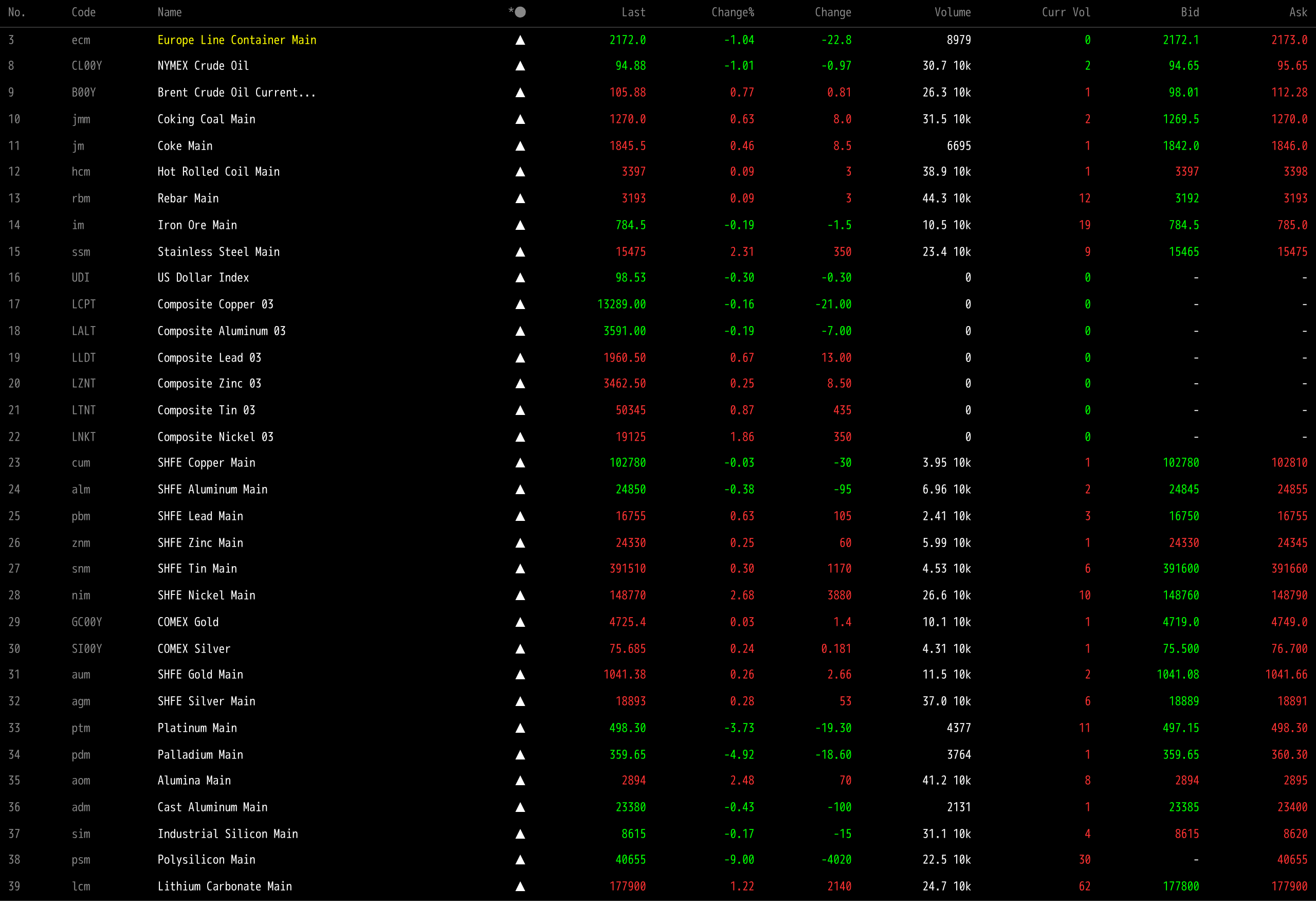The width and height of the screenshot is (1316, 905).
Task: Click the triangle icon in Stainless Steel Main row
Action: pyautogui.click(x=520, y=252)
